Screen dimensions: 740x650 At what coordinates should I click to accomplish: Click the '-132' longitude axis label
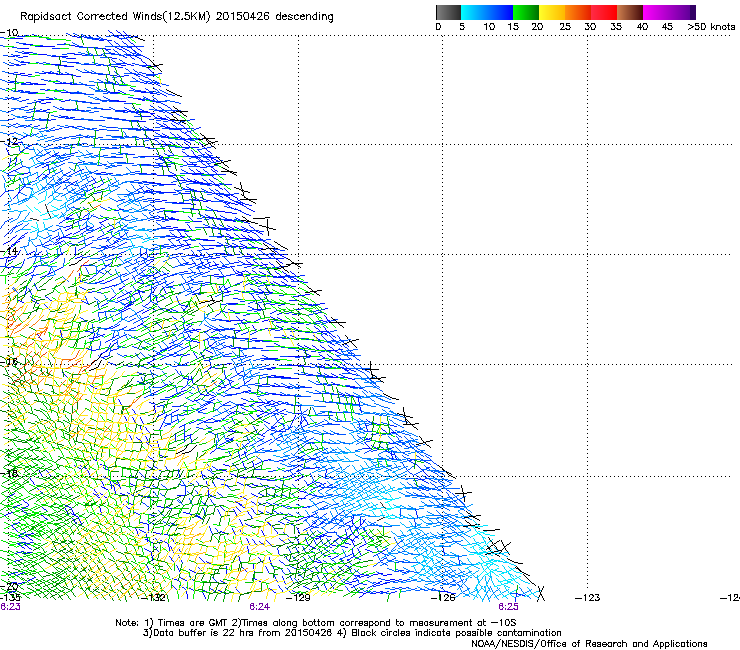tap(154, 598)
